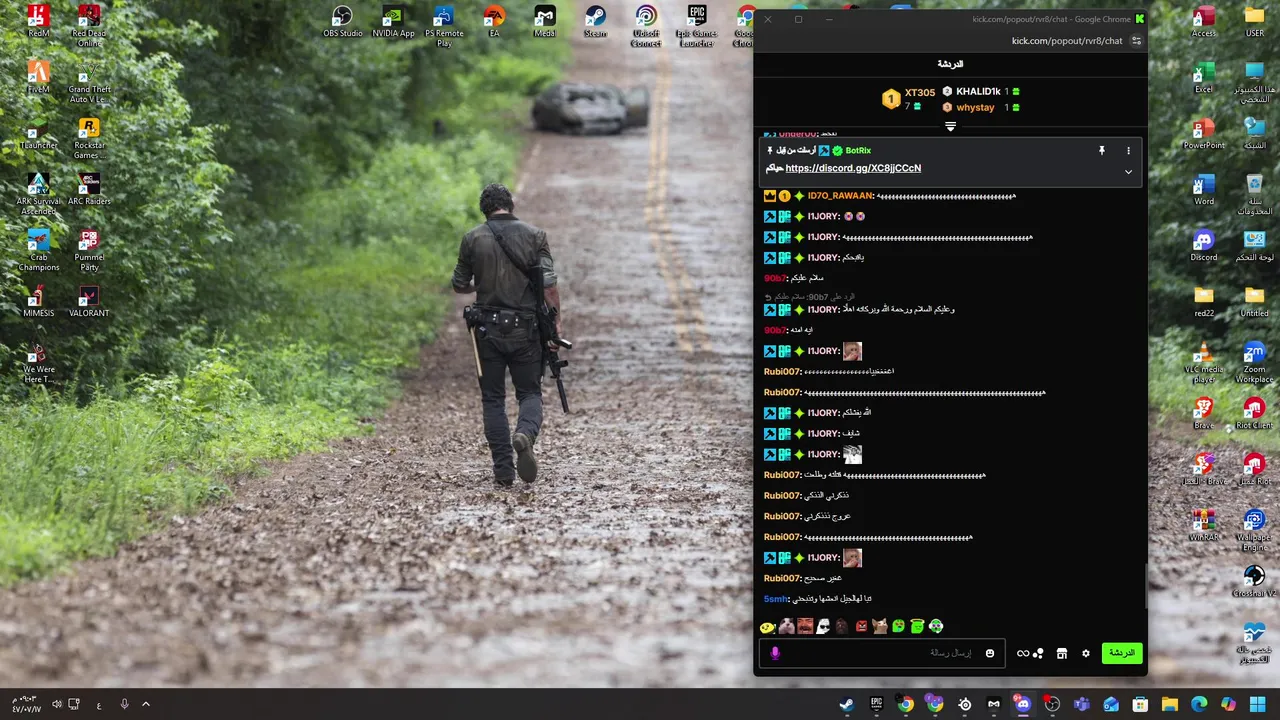
Task: Open Crab Champions desktop icon
Action: pyautogui.click(x=38, y=250)
